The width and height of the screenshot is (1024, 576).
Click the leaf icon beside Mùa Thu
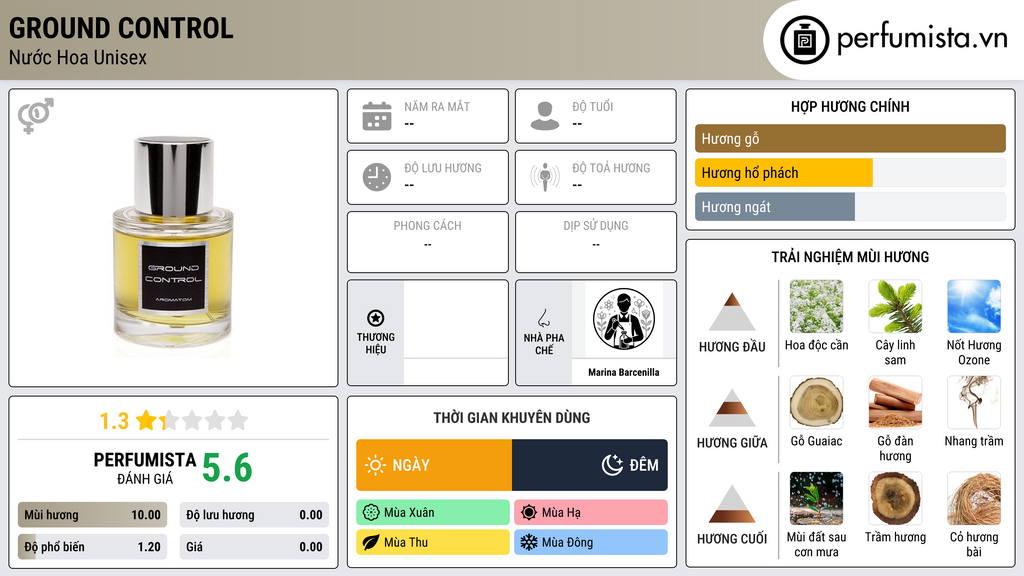point(371,542)
